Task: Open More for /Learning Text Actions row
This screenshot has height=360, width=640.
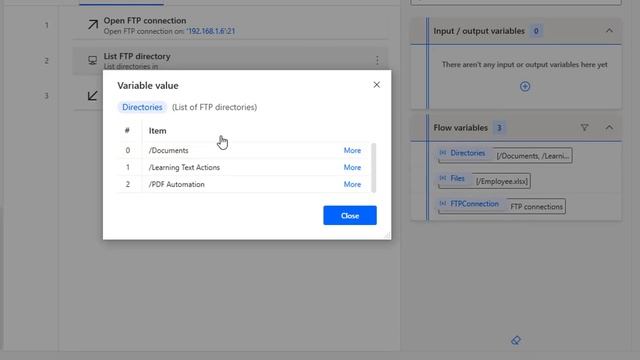Action: (352, 167)
